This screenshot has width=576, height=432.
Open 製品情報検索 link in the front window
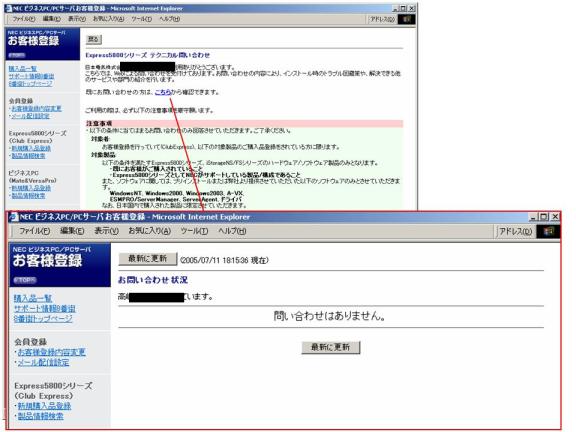point(40,416)
